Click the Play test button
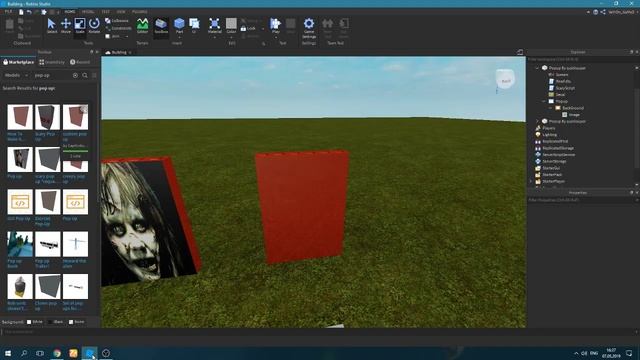The image size is (640, 360). point(276,24)
